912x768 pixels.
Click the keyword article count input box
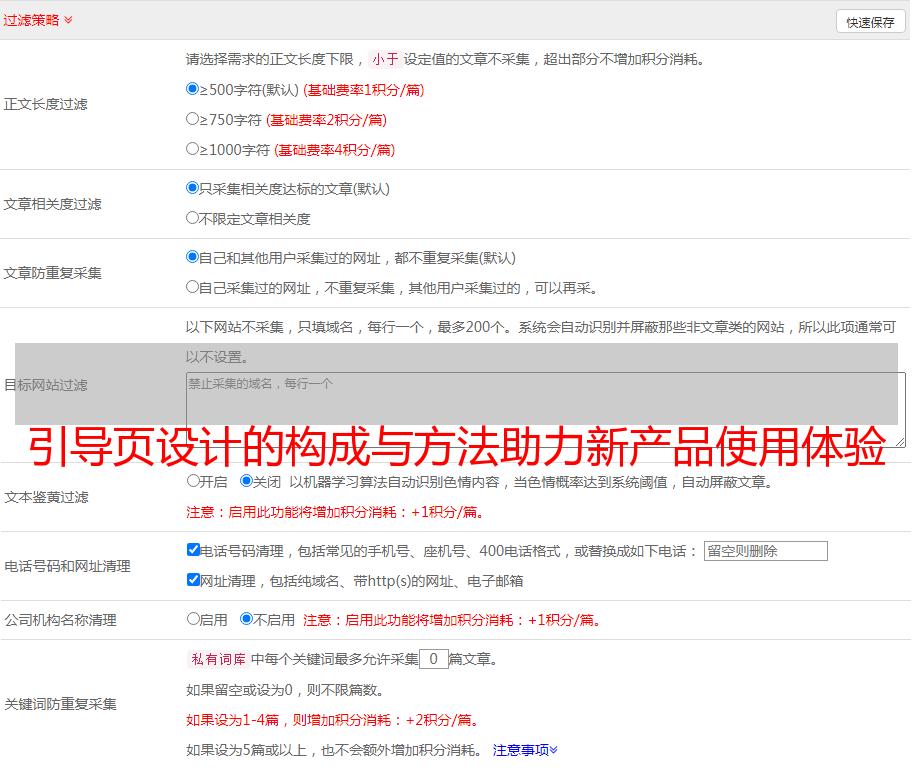coord(433,659)
